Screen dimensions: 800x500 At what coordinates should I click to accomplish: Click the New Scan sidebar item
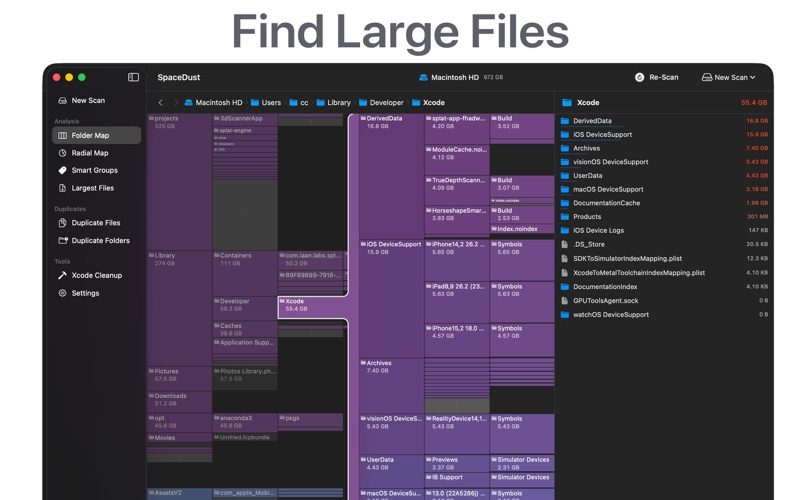pos(96,101)
